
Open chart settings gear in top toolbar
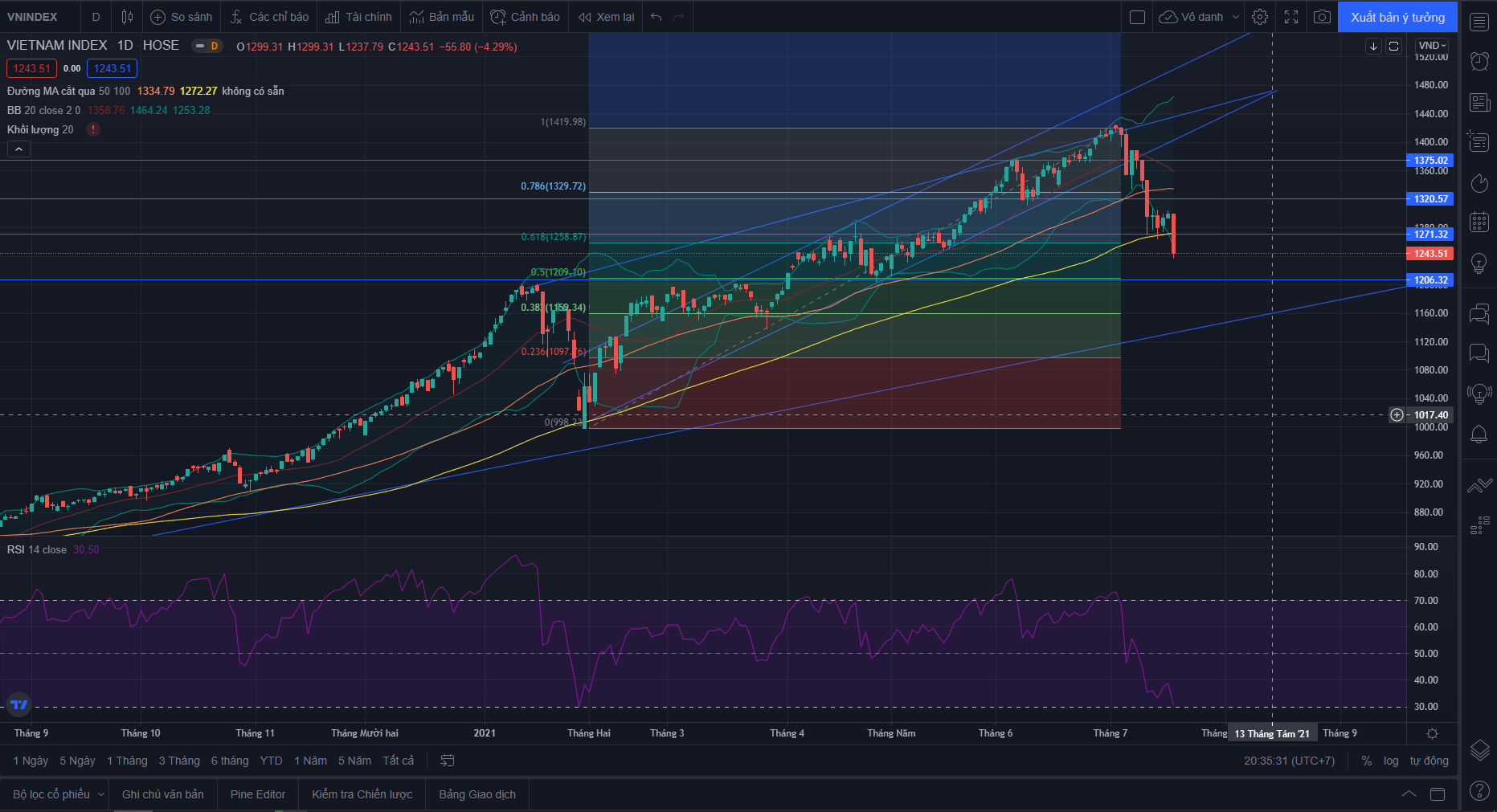pyautogui.click(x=1260, y=17)
